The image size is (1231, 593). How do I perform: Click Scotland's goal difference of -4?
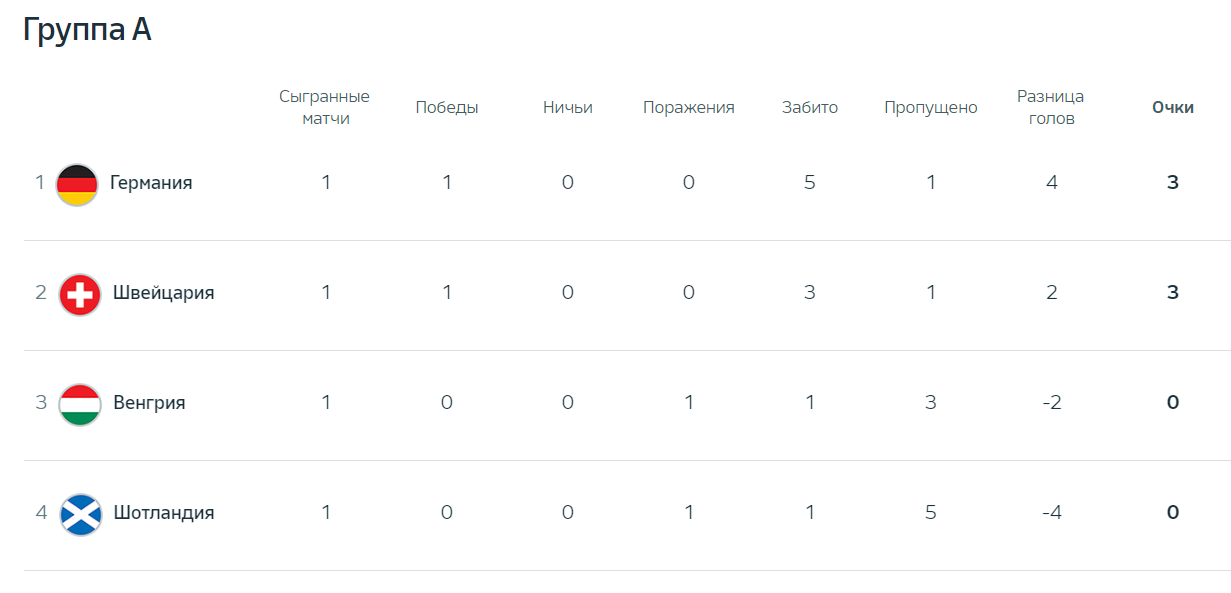coord(1051,513)
